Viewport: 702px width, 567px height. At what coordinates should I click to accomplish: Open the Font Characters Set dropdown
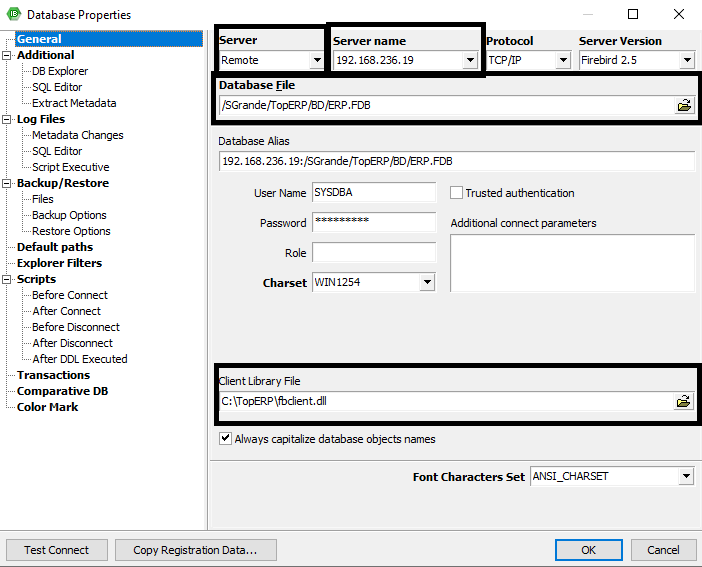point(686,477)
